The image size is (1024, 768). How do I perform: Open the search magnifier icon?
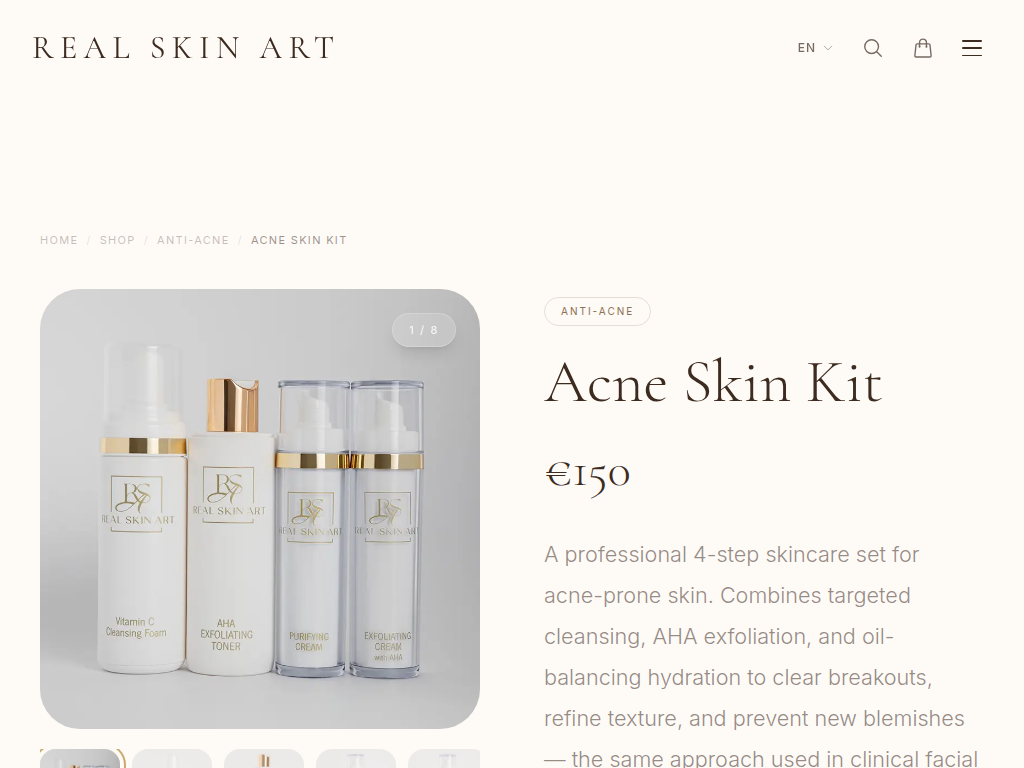pos(873,48)
